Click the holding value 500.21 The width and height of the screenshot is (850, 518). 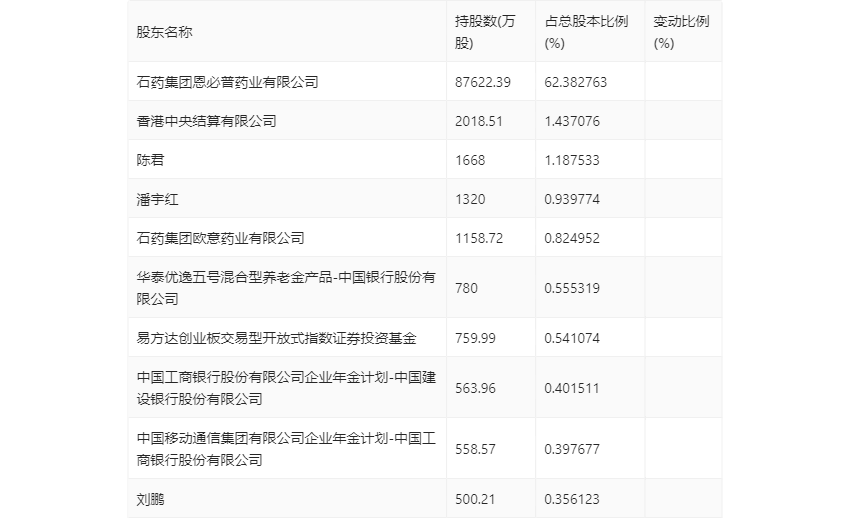[475, 499]
